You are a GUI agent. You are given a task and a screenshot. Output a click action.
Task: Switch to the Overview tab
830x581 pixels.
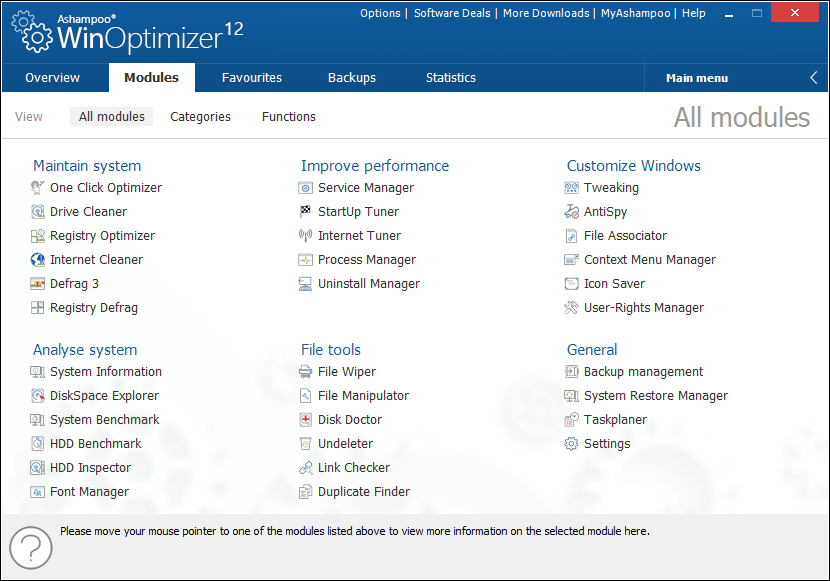click(52, 78)
